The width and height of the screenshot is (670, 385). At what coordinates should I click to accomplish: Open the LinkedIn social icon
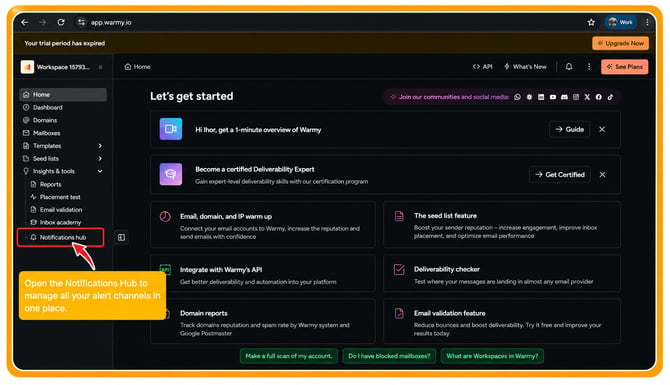(541, 97)
